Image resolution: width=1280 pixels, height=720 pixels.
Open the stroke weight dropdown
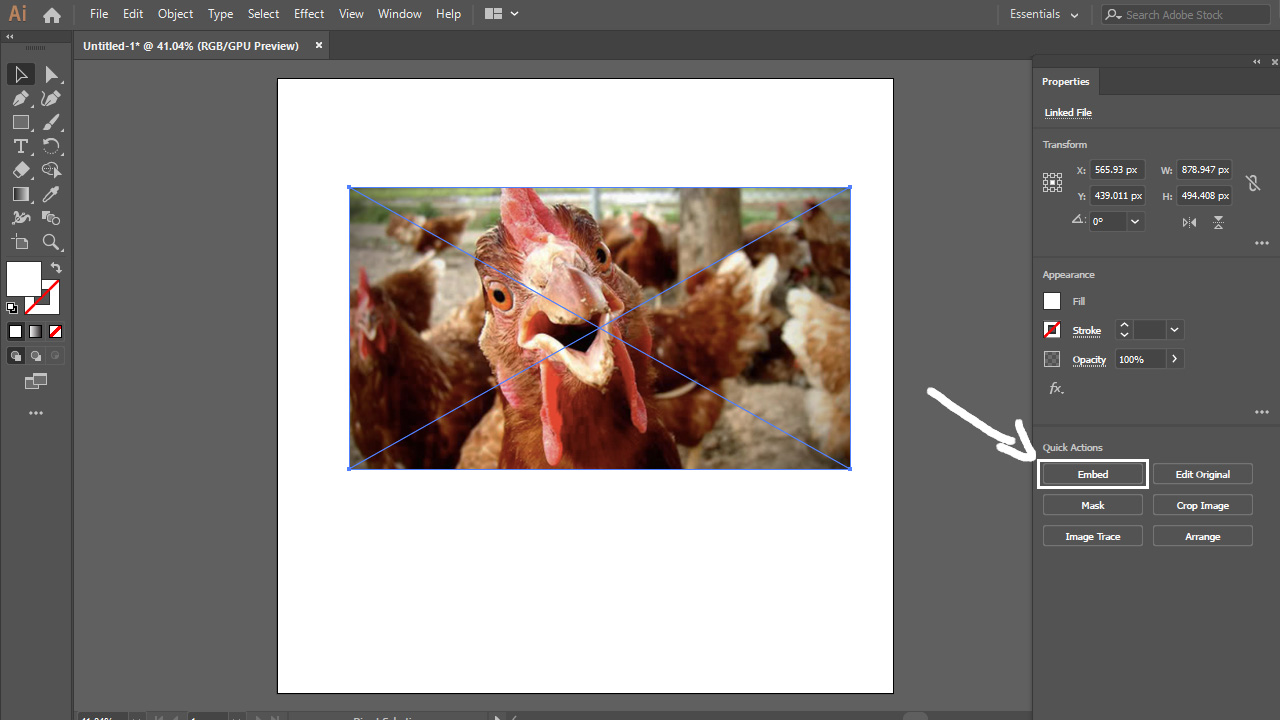[1174, 330]
